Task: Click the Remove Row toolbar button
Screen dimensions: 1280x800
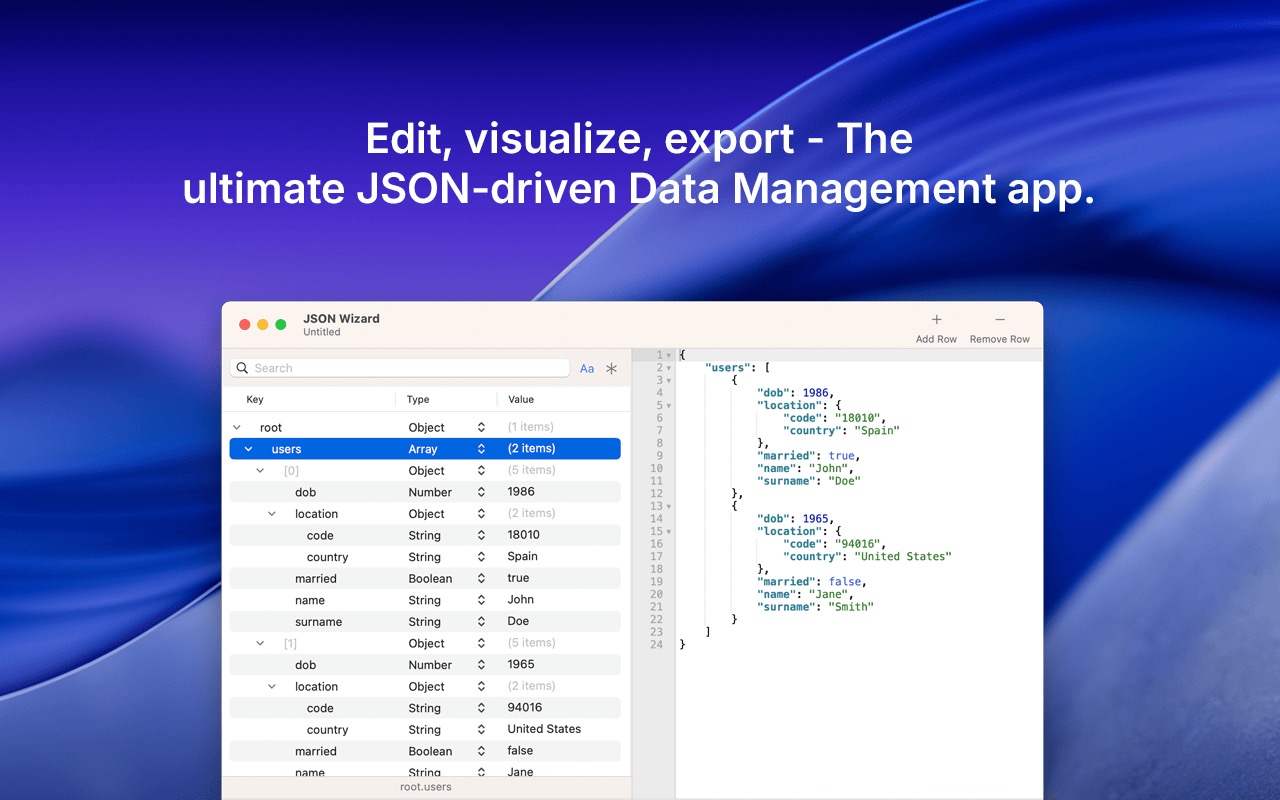Action: tap(999, 328)
